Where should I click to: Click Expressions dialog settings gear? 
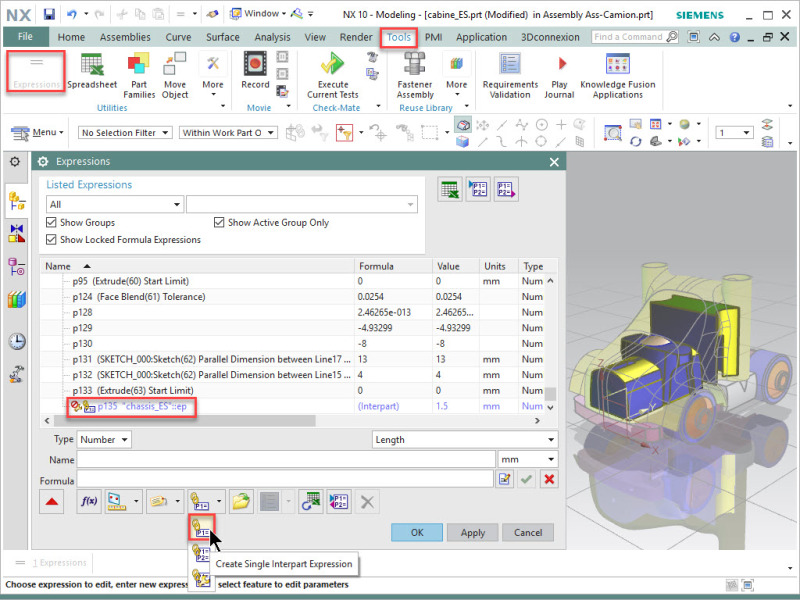[x=43, y=162]
